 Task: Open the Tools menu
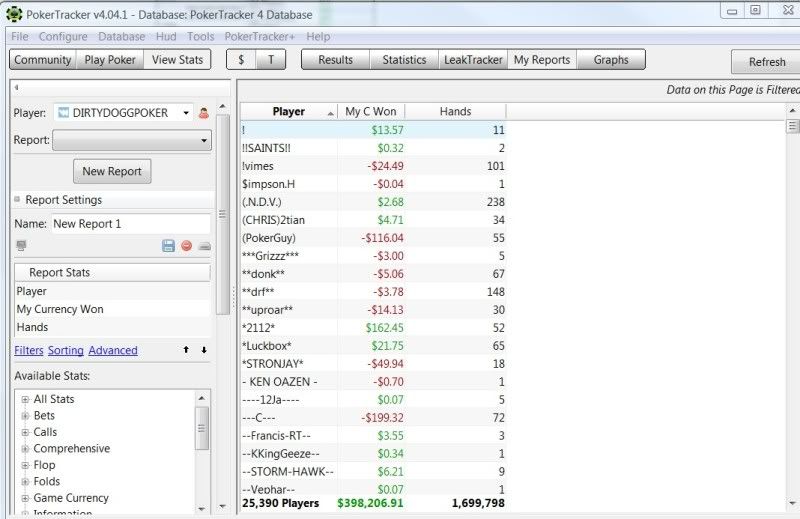point(201,37)
